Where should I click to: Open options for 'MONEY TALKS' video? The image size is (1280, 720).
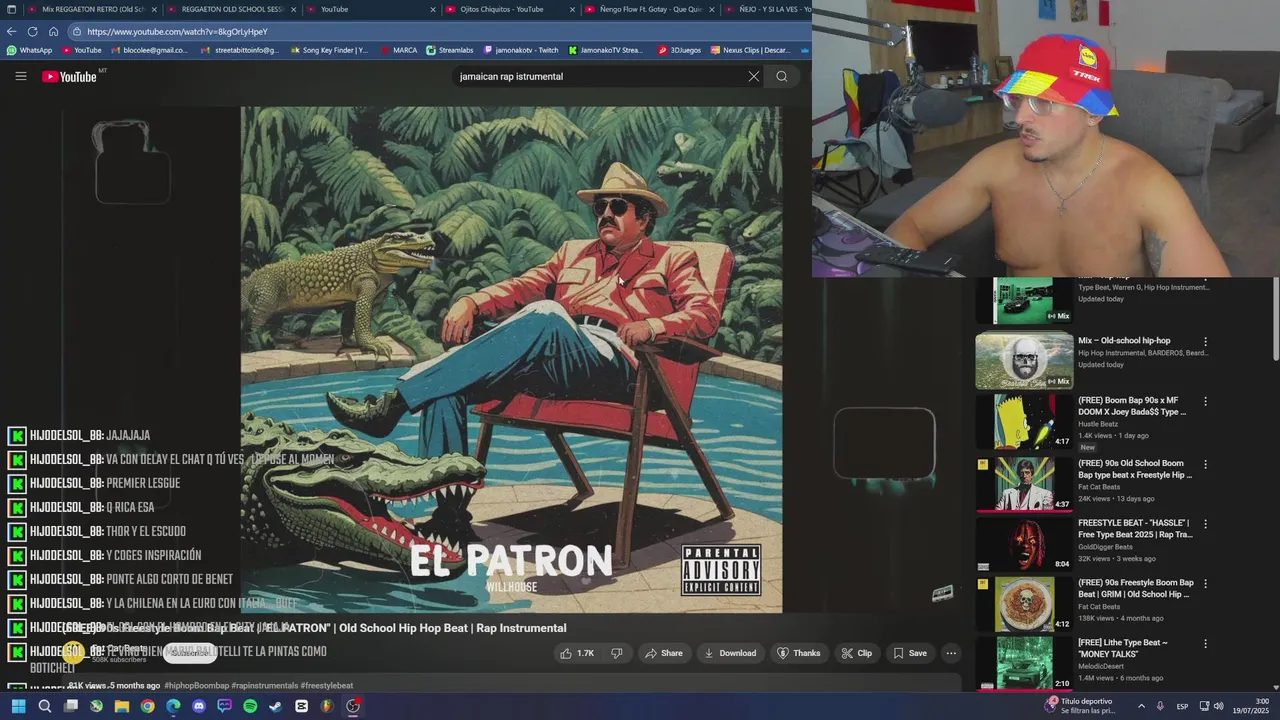coord(1205,643)
